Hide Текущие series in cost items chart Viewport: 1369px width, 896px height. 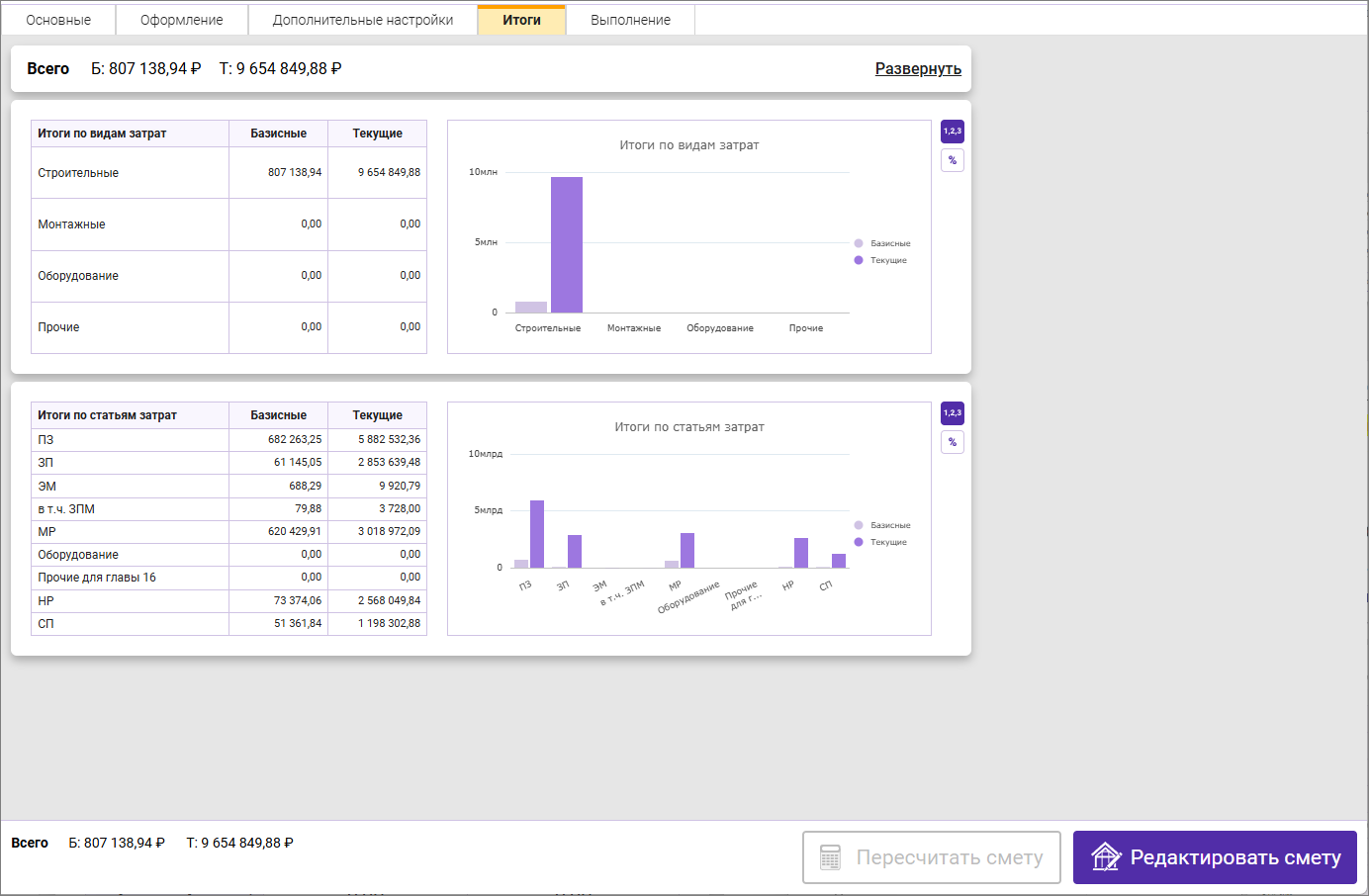click(x=880, y=542)
